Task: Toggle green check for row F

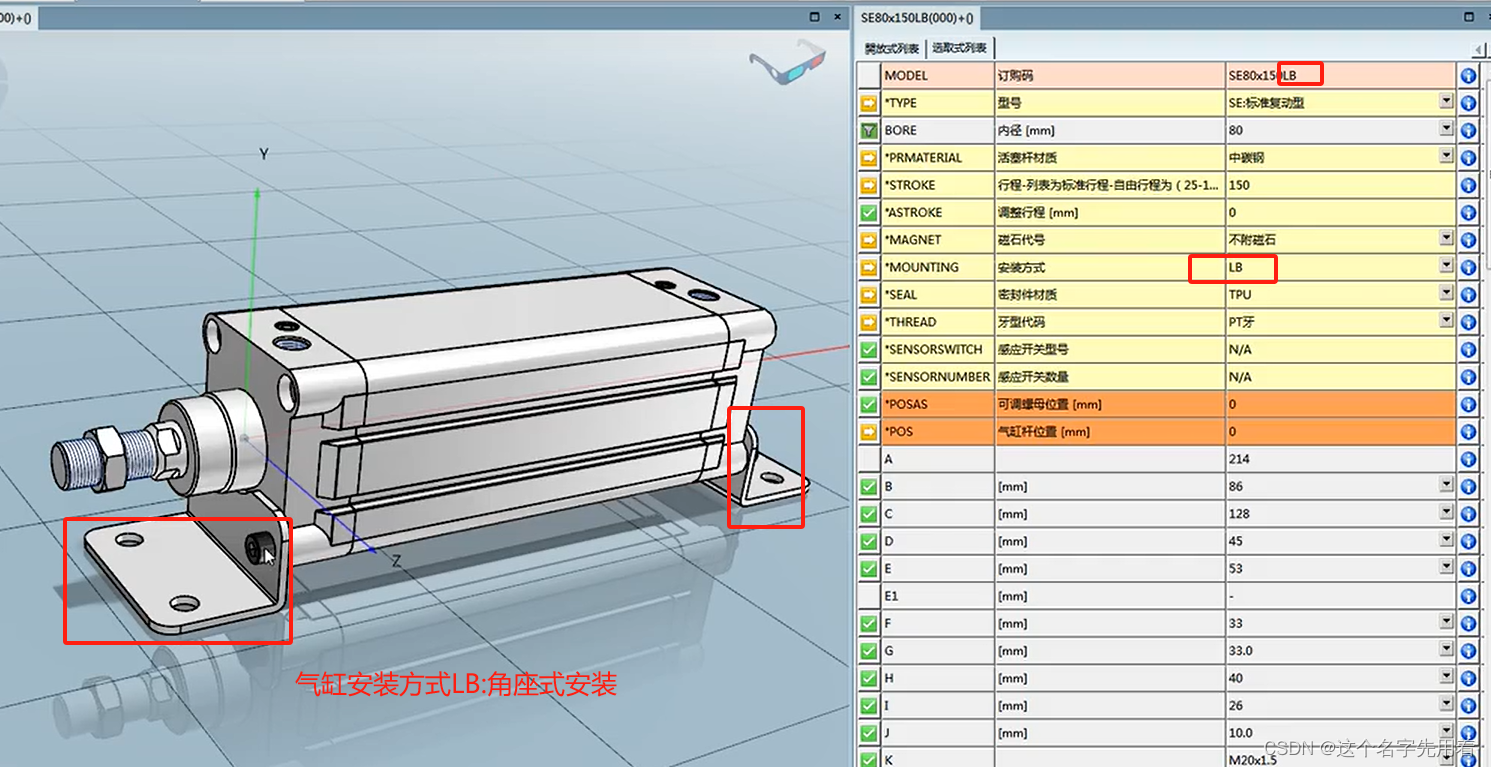Action: click(x=868, y=624)
